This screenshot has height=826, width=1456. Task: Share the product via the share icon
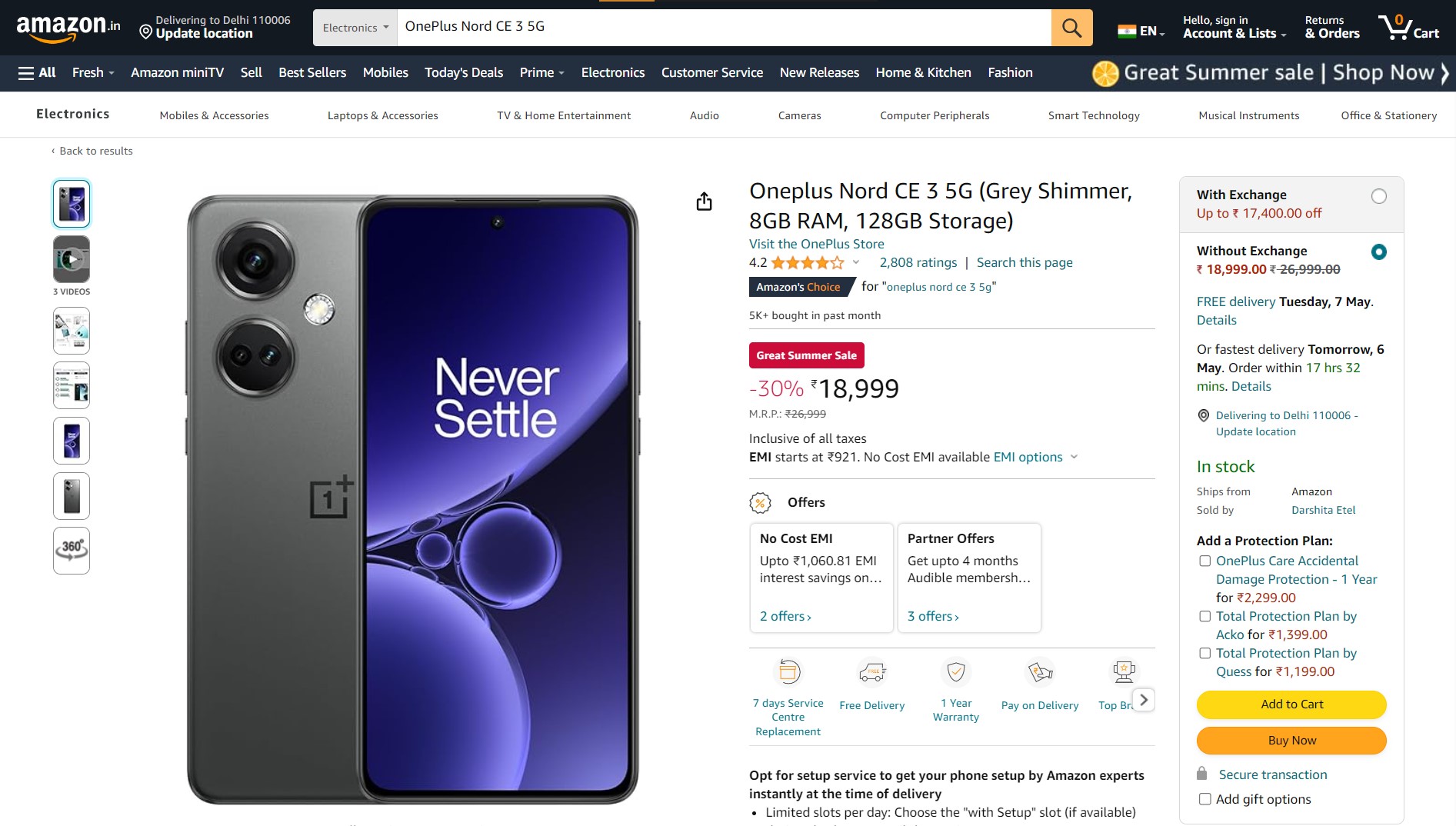(705, 201)
